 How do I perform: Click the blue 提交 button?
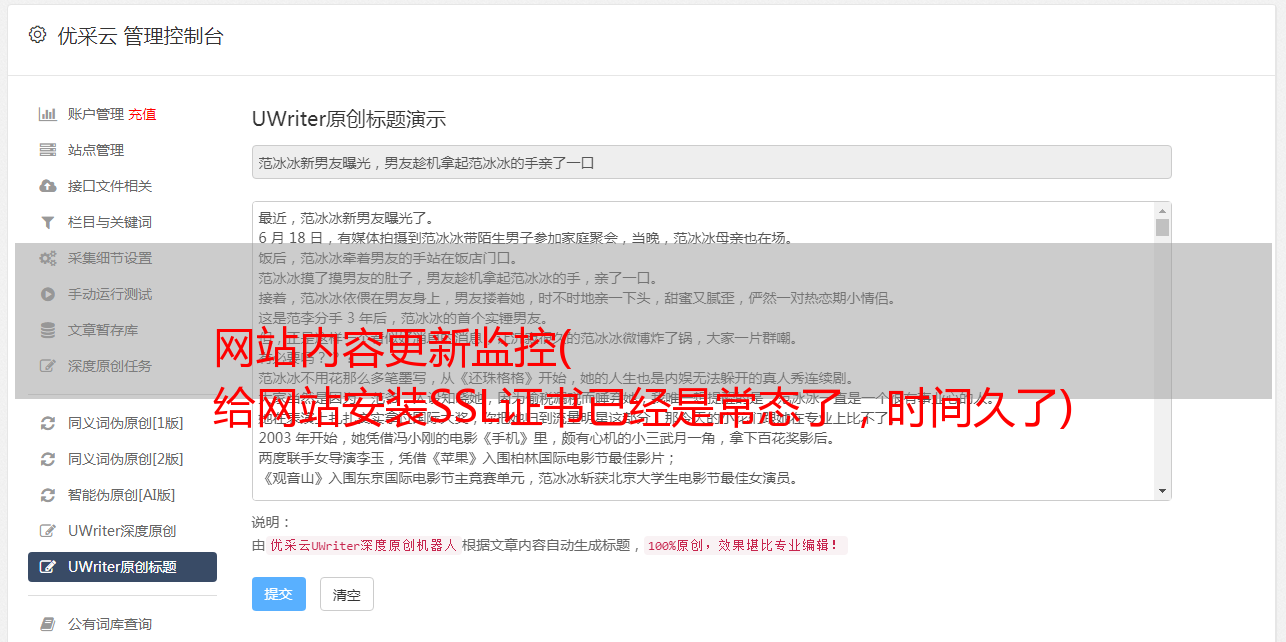click(278, 594)
